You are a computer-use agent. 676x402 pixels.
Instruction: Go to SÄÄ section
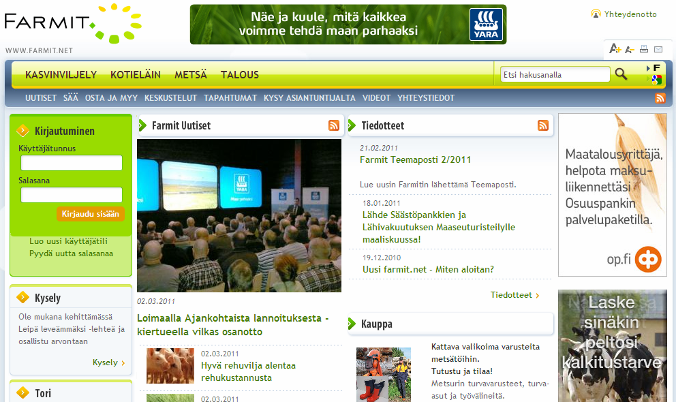(71, 98)
